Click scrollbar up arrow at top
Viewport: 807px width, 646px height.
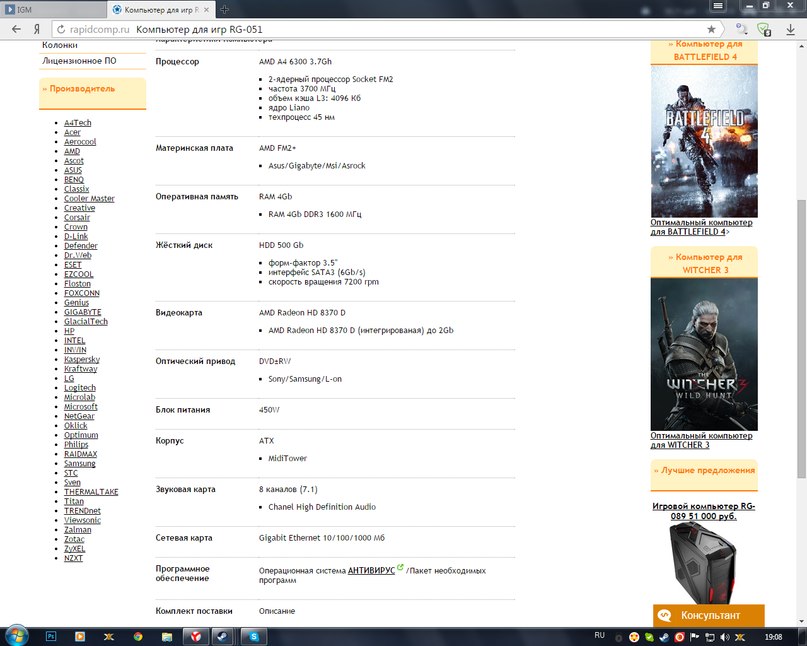point(801,45)
